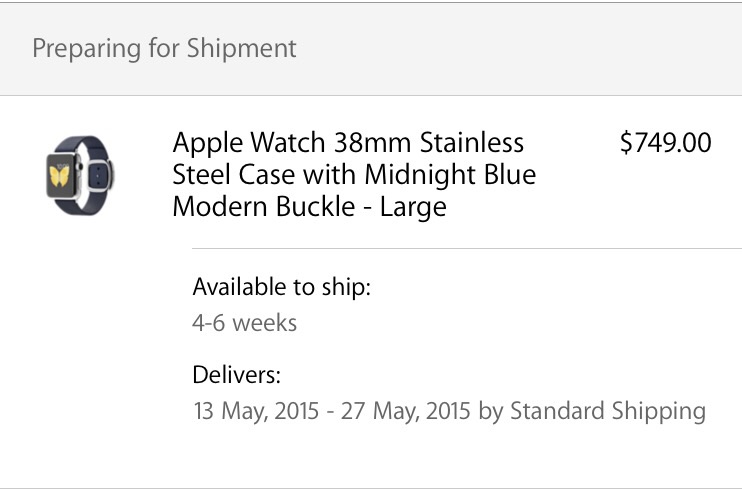Select the 13 May - 27 May delivery dates
742x489 pixels.
click(x=332, y=411)
